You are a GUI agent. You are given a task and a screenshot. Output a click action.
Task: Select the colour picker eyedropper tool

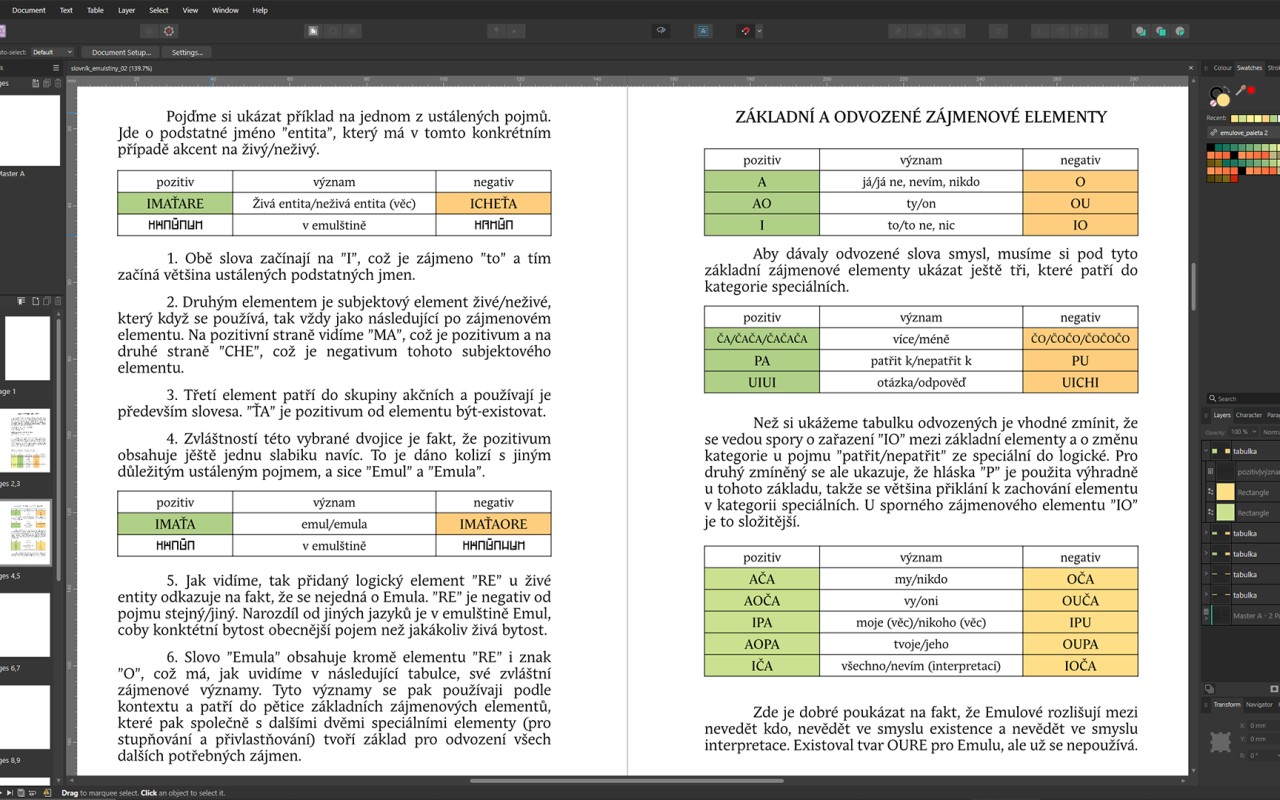click(x=1240, y=91)
